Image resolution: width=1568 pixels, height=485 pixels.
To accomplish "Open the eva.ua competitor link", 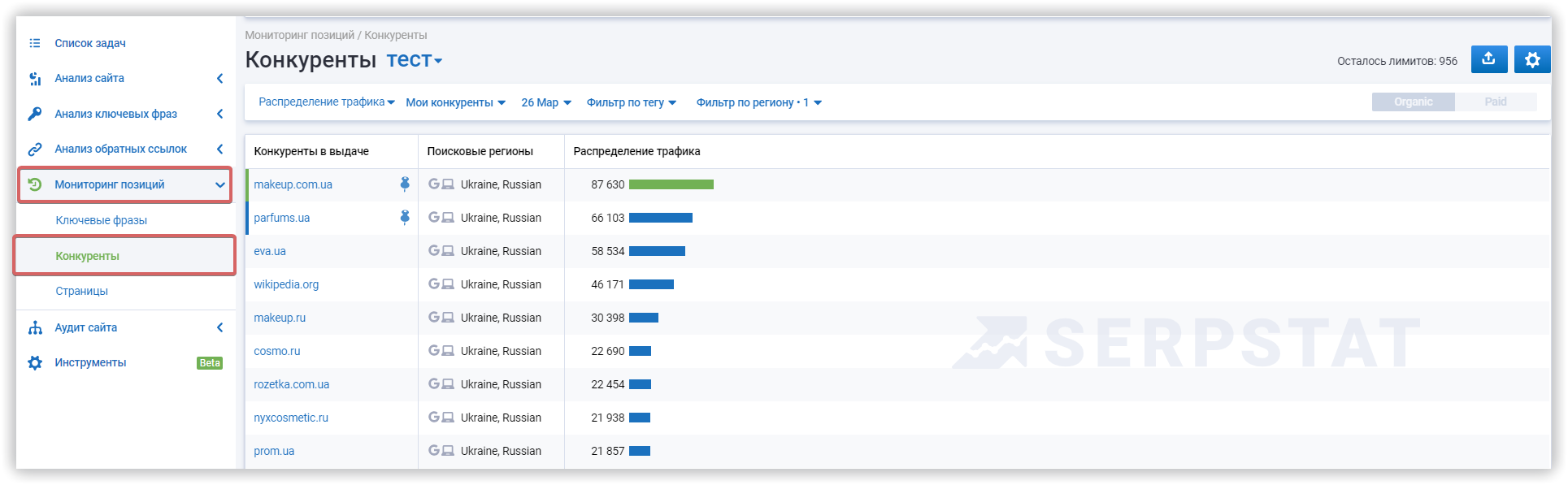I will 270,251.
